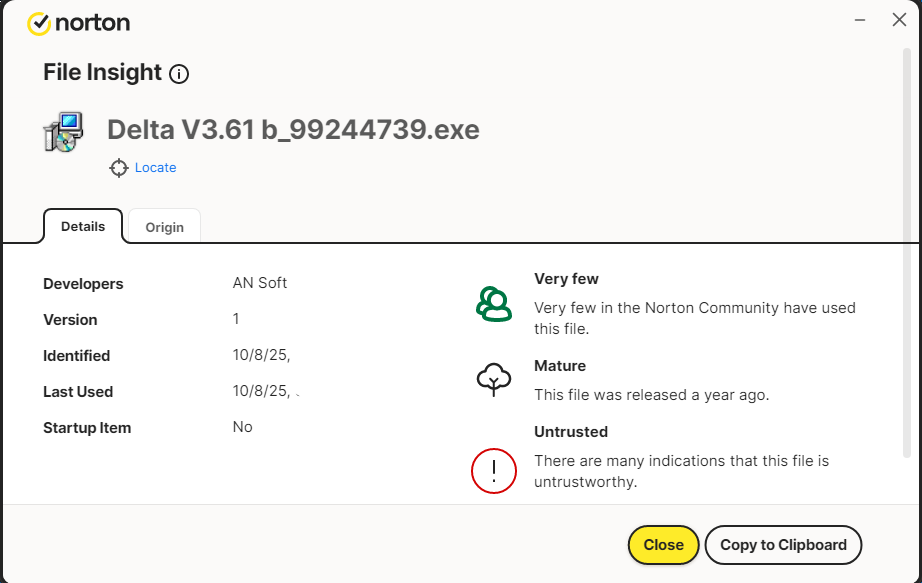Click the Locate crosshair icon
The height and width of the screenshot is (583, 922).
click(x=119, y=168)
